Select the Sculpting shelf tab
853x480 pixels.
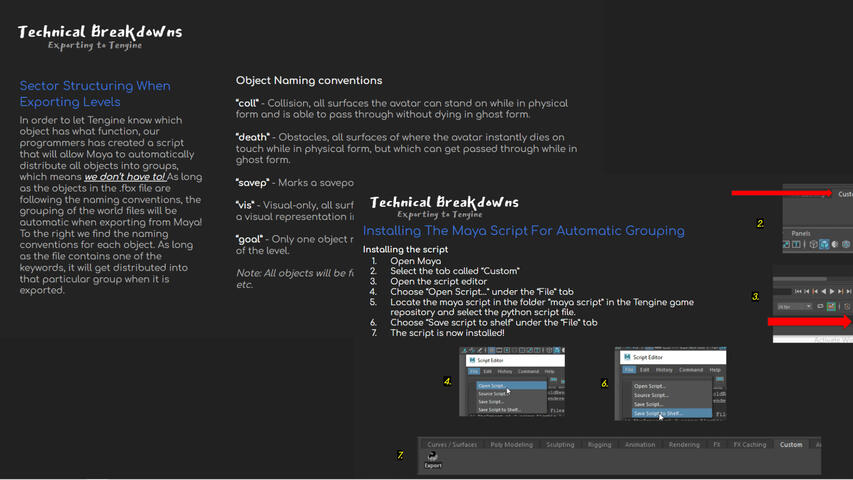click(x=560, y=445)
